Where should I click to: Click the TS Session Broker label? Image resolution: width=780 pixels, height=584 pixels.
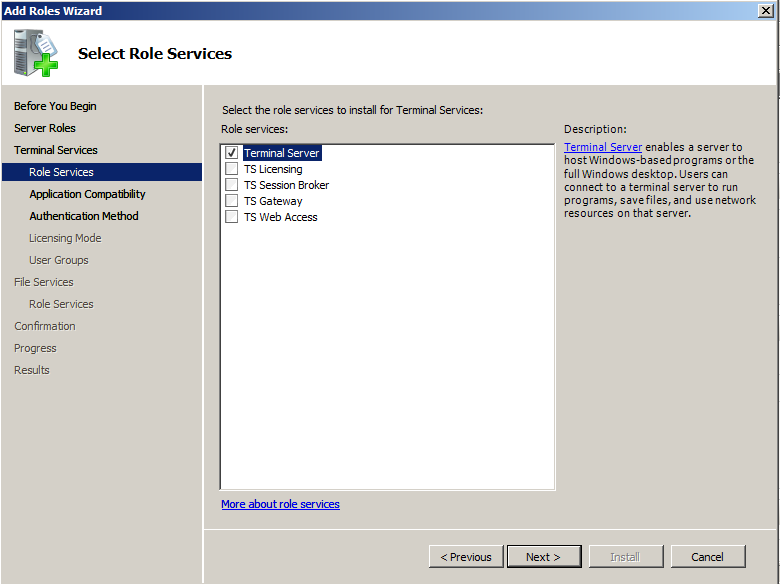click(x=287, y=185)
